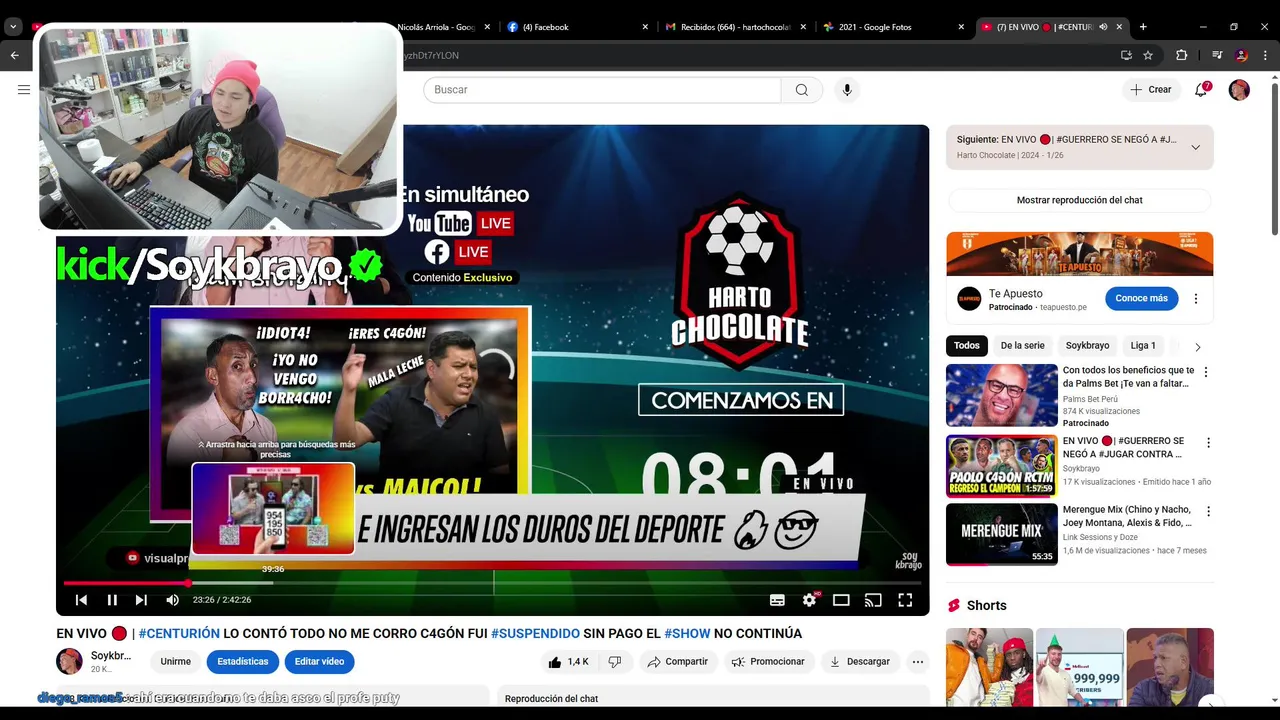Open options for the Merengue Mix video

pyautogui.click(x=1206, y=511)
